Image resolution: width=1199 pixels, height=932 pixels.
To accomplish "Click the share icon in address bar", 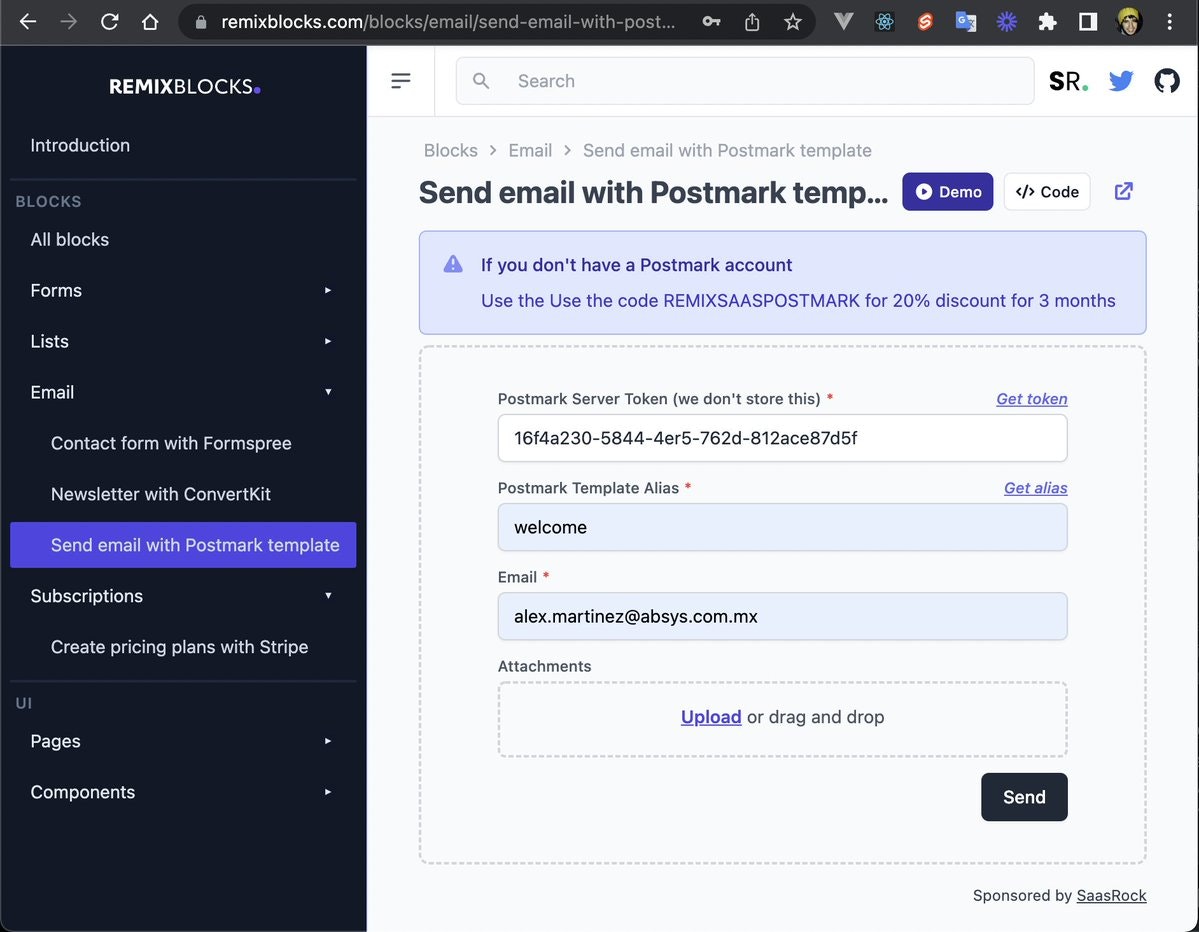I will click(752, 21).
